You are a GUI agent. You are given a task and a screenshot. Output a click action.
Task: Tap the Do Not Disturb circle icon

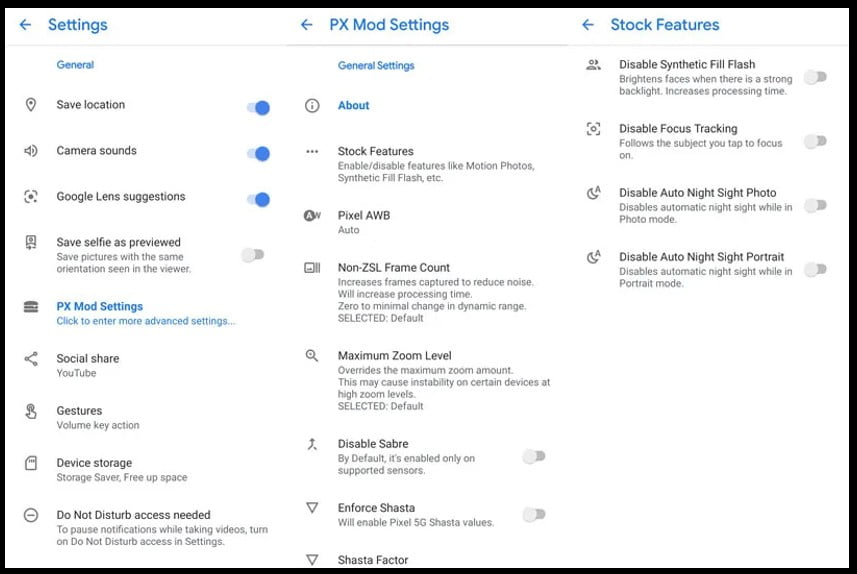pos(31,515)
